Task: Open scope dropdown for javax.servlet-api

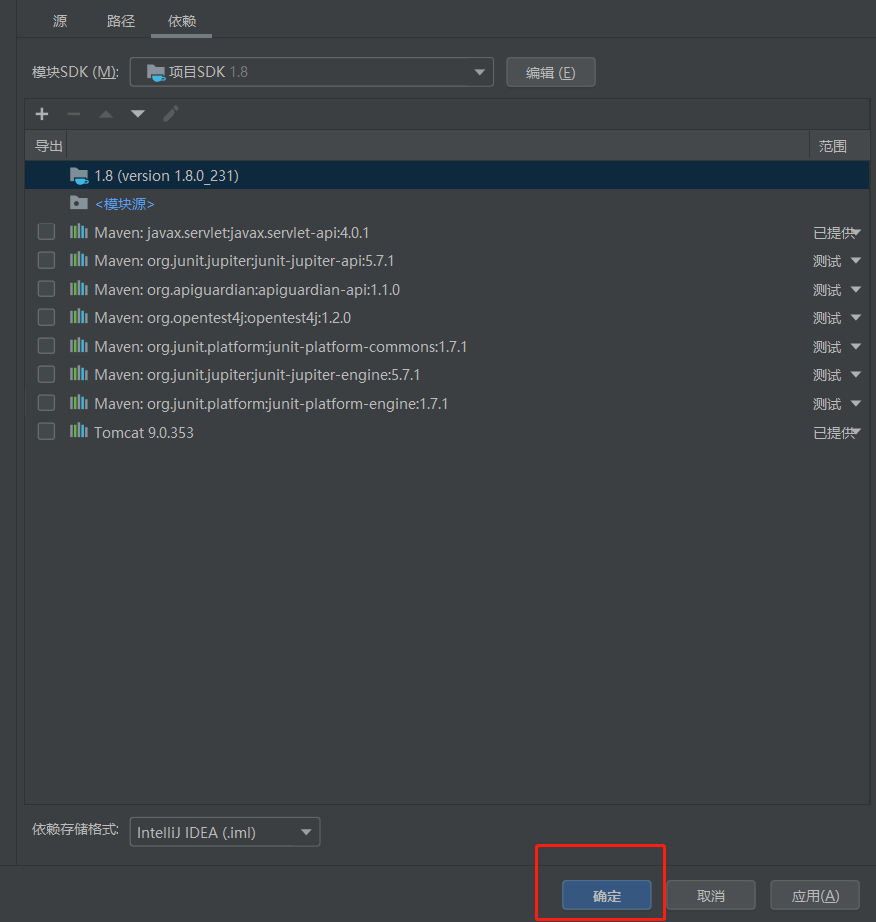Action: 857,232
